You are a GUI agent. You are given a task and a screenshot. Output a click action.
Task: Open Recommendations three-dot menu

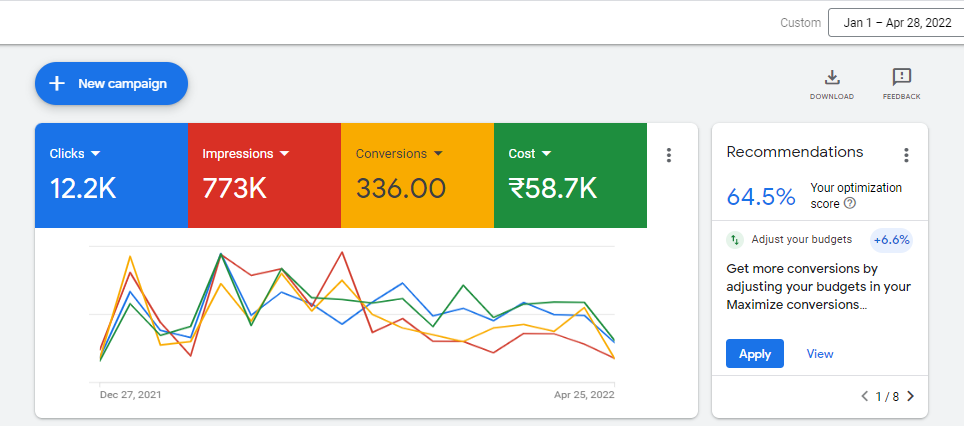tap(906, 155)
